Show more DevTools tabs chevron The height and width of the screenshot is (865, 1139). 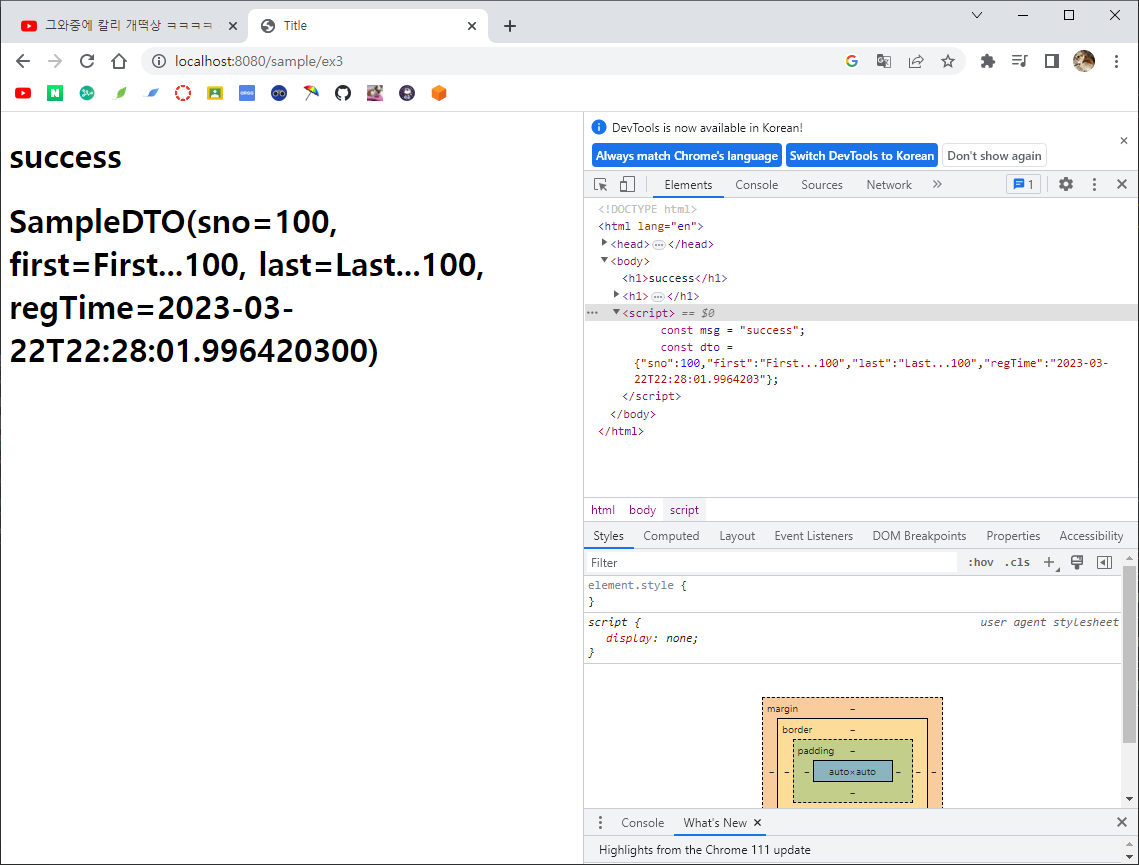pos(937,184)
